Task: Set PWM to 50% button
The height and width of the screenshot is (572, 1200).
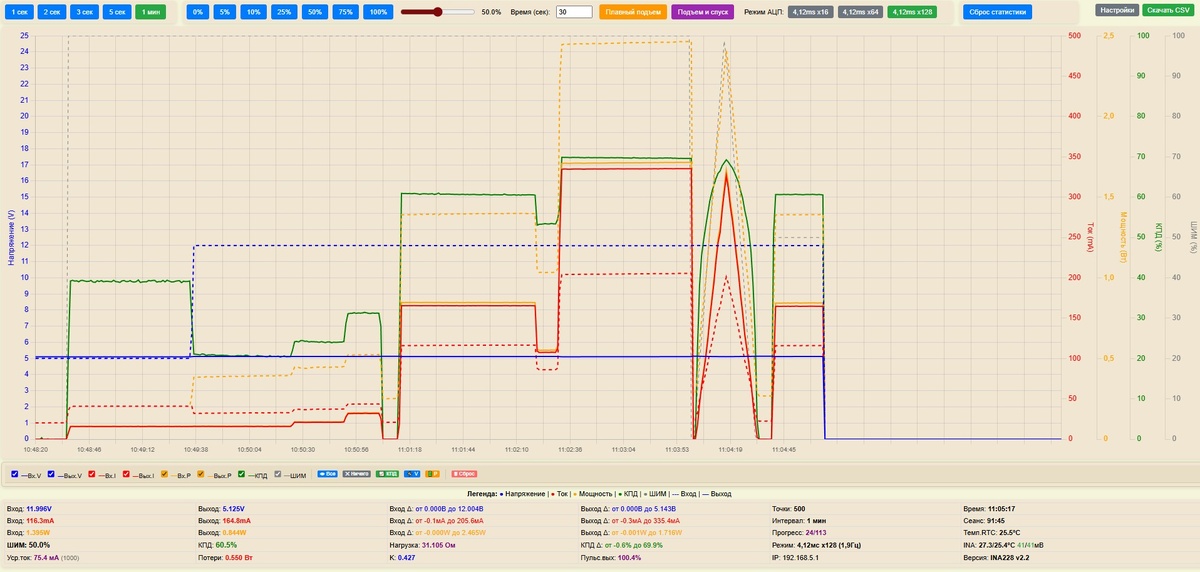Action: pyautogui.click(x=315, y=12)
